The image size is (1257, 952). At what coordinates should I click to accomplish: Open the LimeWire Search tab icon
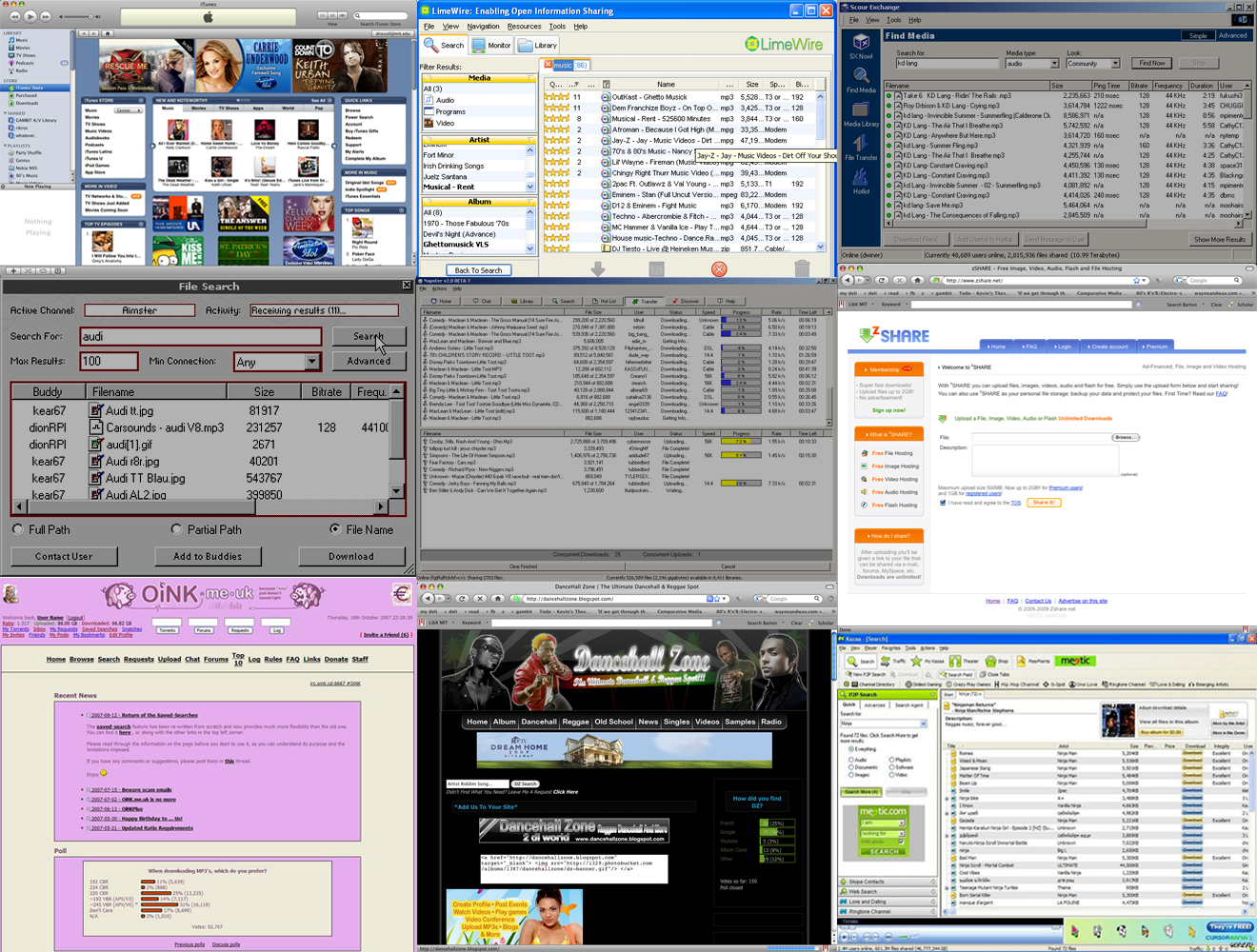tap(432, 45)
